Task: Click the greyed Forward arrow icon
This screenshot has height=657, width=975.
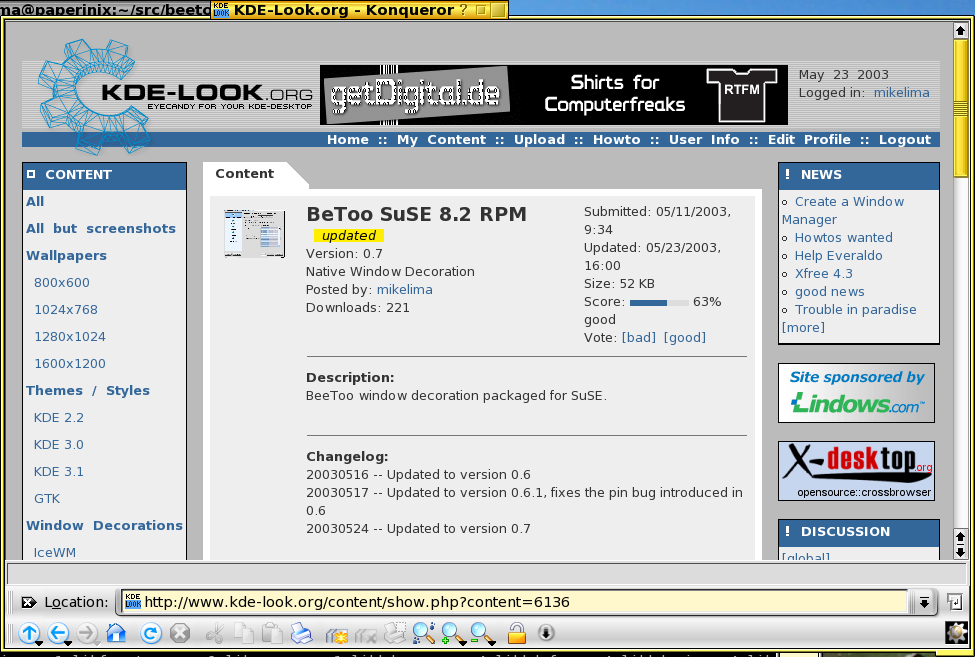Action: (x=88, y=633)
